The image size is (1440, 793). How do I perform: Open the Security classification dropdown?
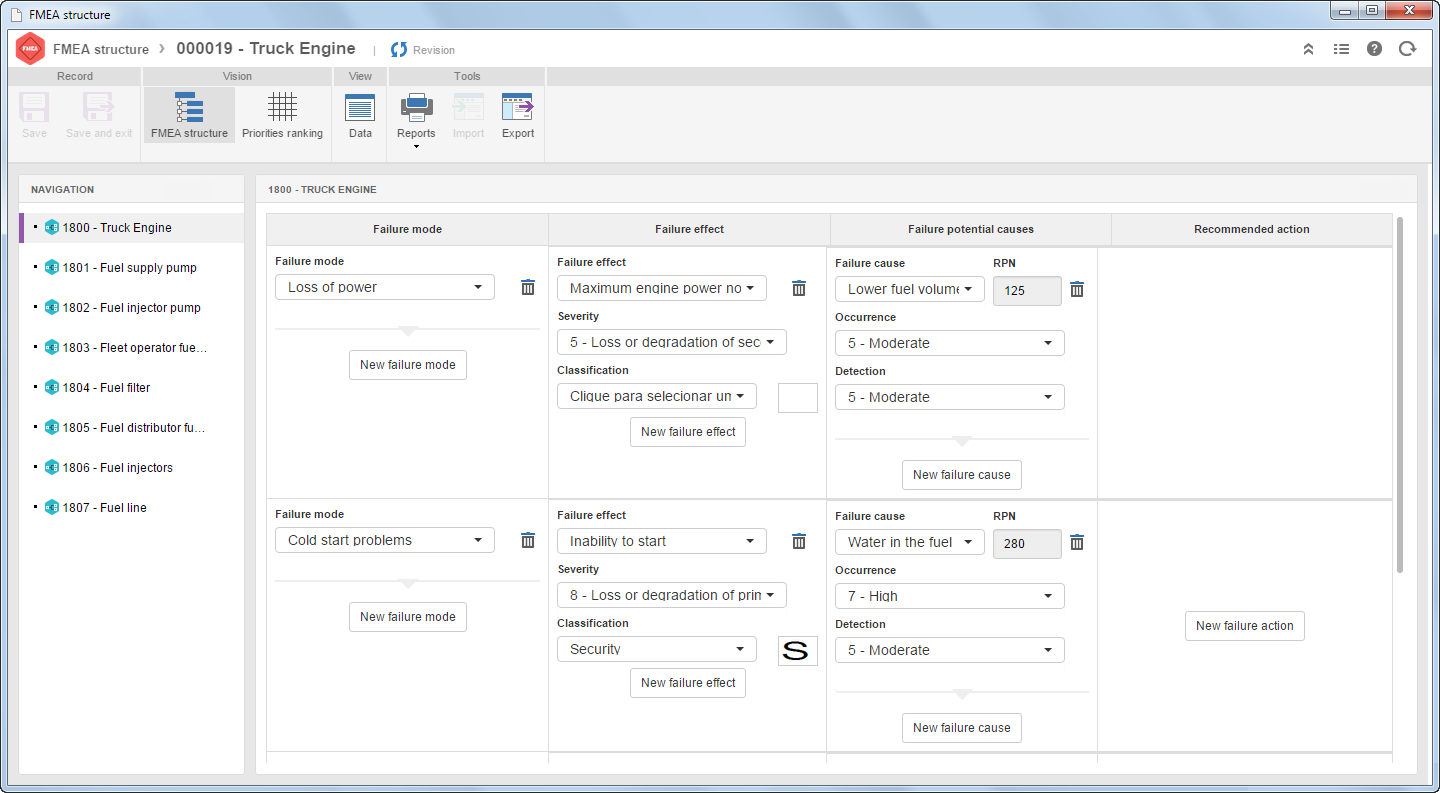[x=657, y=649]
